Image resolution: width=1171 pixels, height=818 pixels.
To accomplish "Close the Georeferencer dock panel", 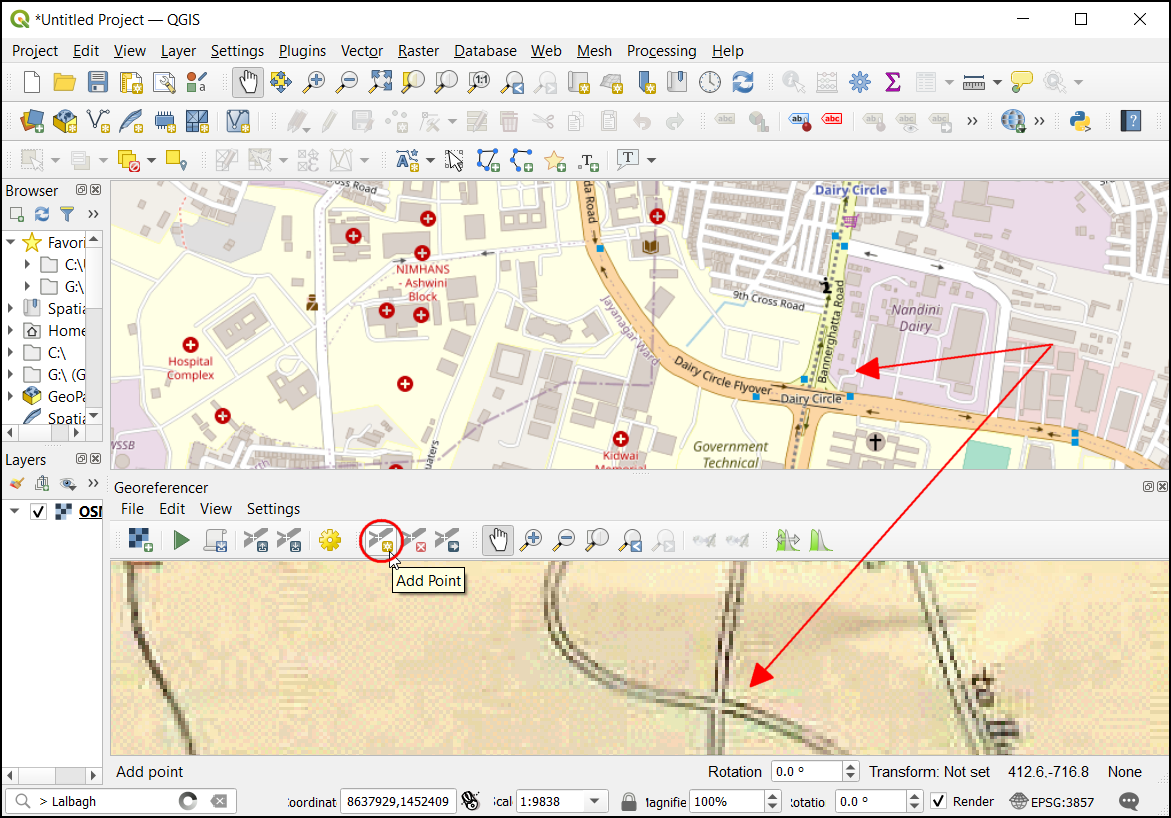I will [x=1162, y=487].
